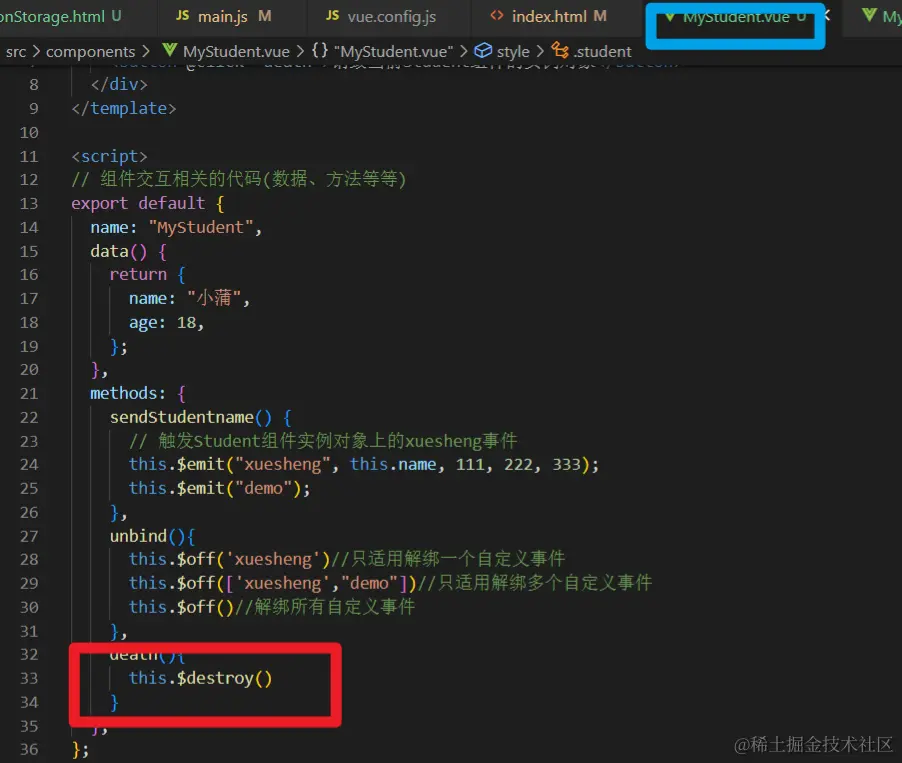Click the HTML icon on index.html tab
The height and width of the screenshot is (763, 902).
(496, 16)
